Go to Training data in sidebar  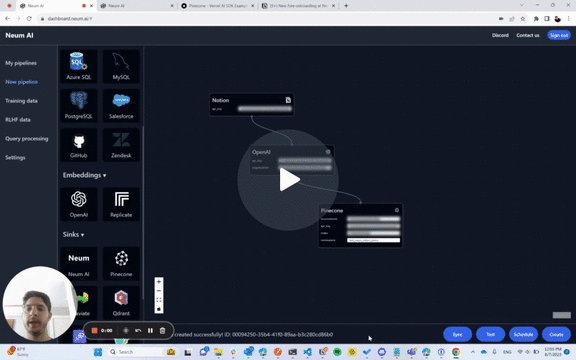[x=21, y=101]
